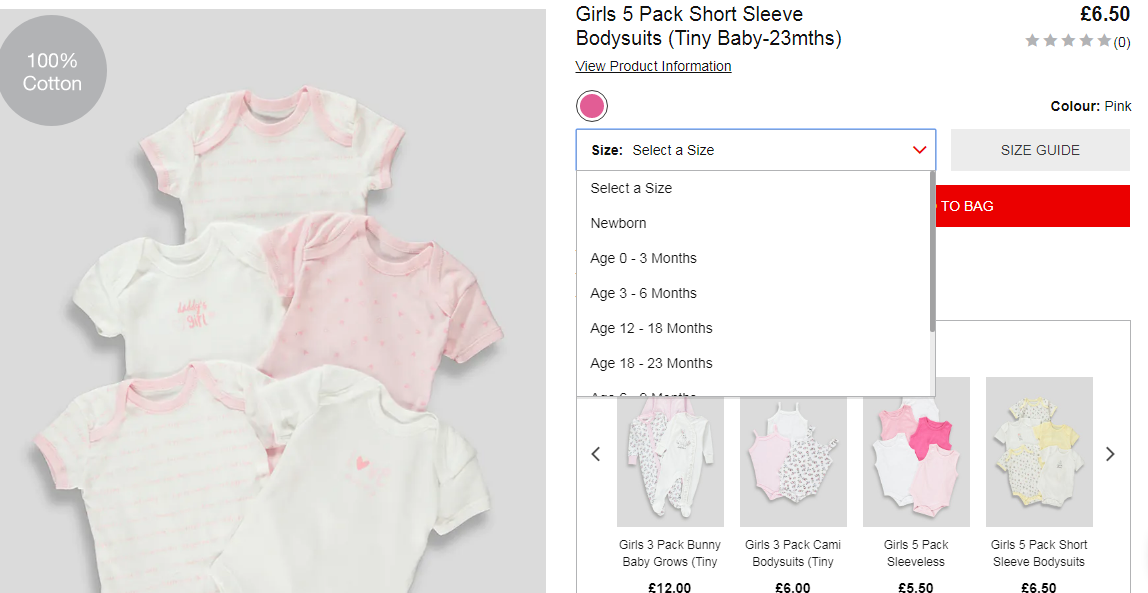This screenshot has width=1148, height=593.
Task: Open Girls 3 Pack Cami Bodysuits thumbnail
Action: (793, 452)
